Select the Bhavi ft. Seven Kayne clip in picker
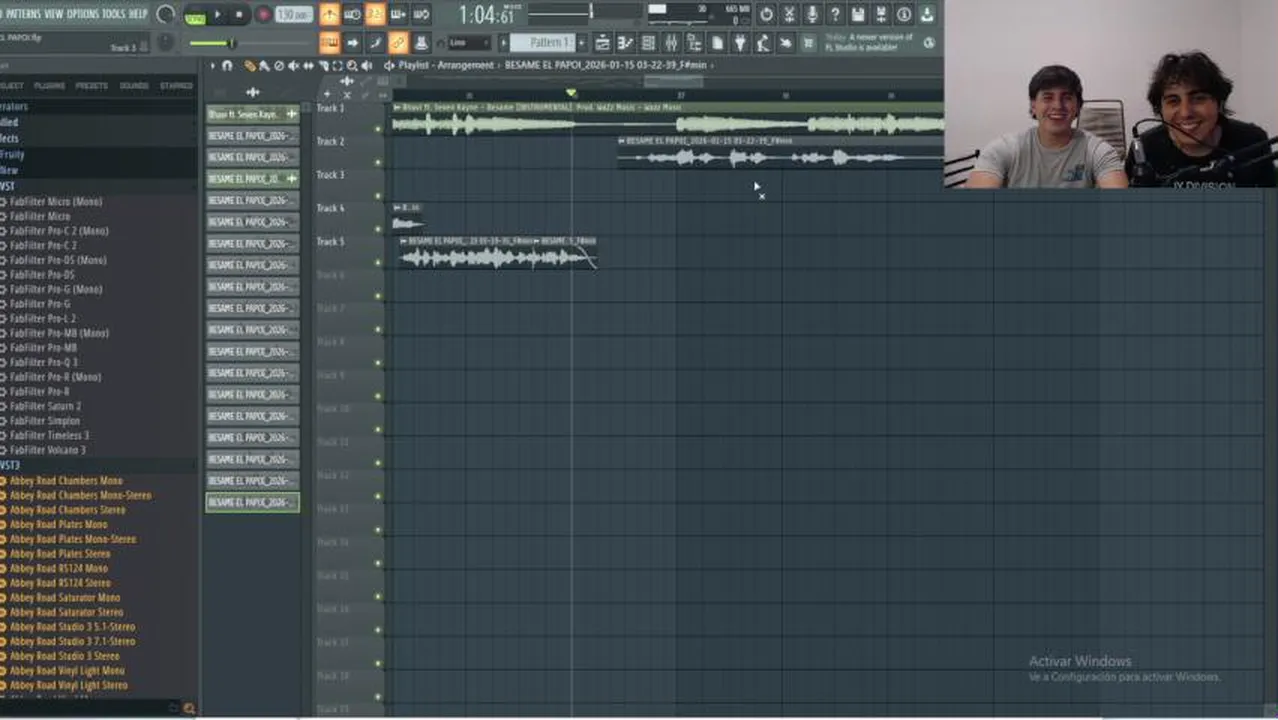The height and width of the screenshot is (720, 1278). pyautogui.click(x=252, y=114)
